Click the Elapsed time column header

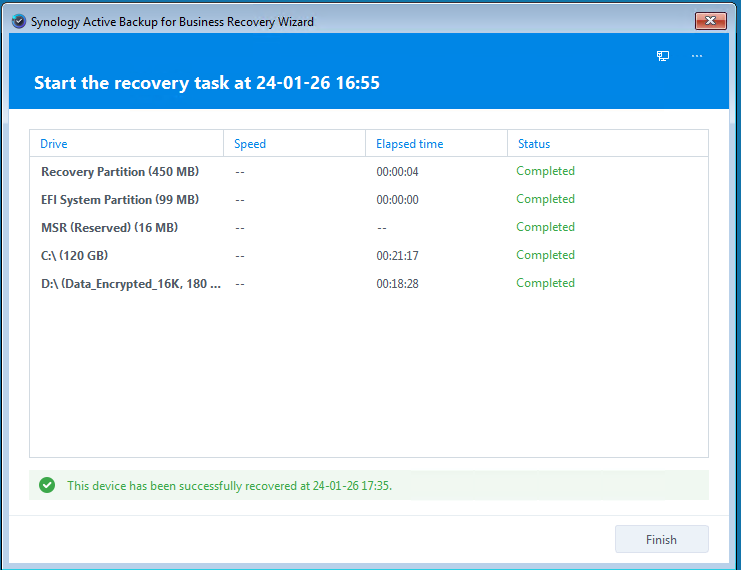(436, 144)
